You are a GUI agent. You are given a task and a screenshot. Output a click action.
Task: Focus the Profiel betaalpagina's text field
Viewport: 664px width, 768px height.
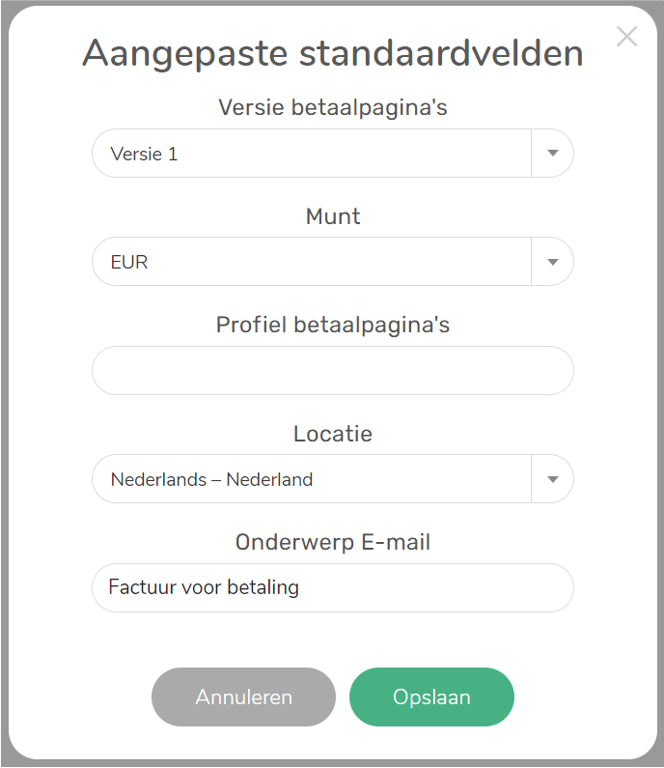[x=332, y=371]
